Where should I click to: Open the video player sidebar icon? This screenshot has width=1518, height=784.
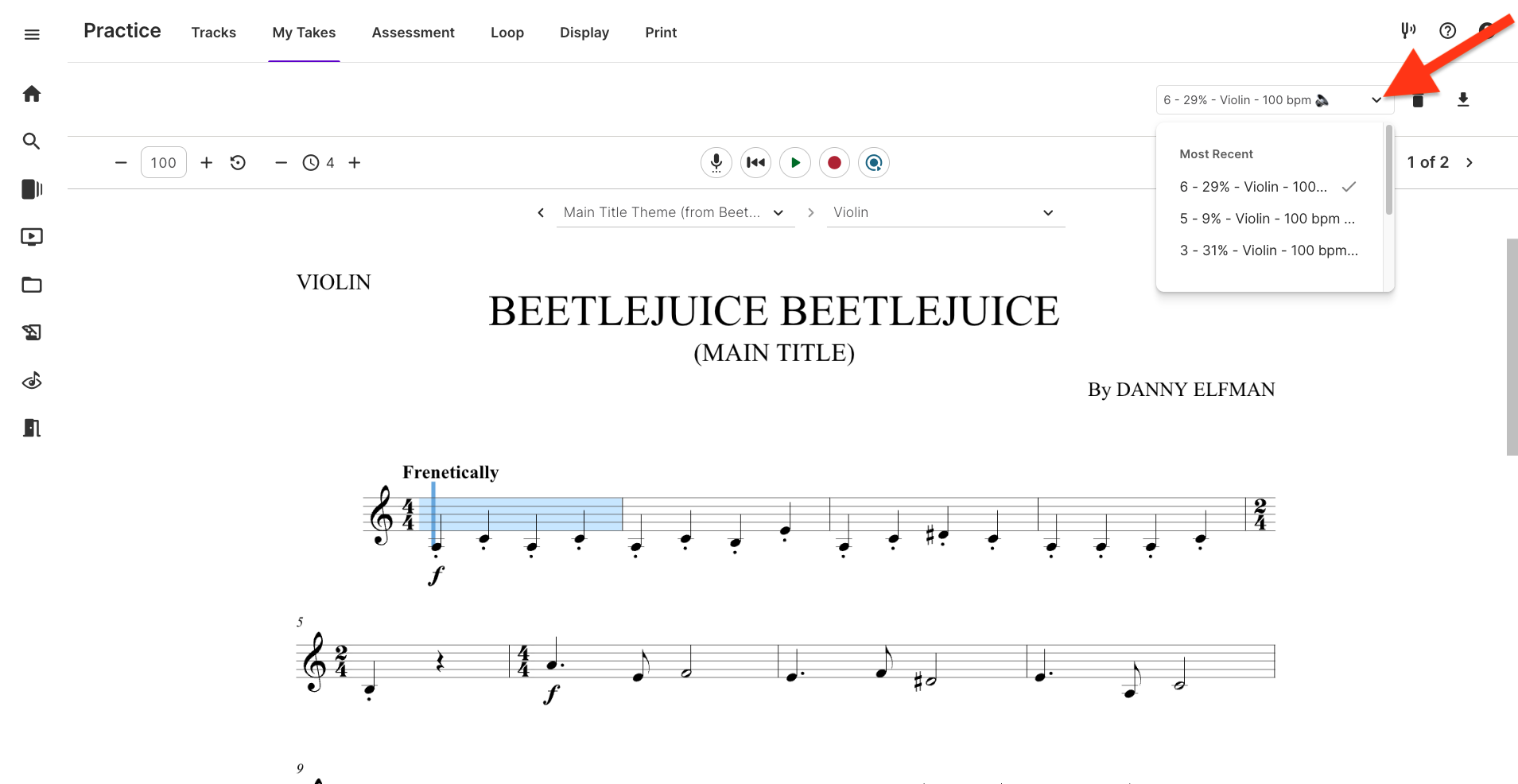[32, 237]
